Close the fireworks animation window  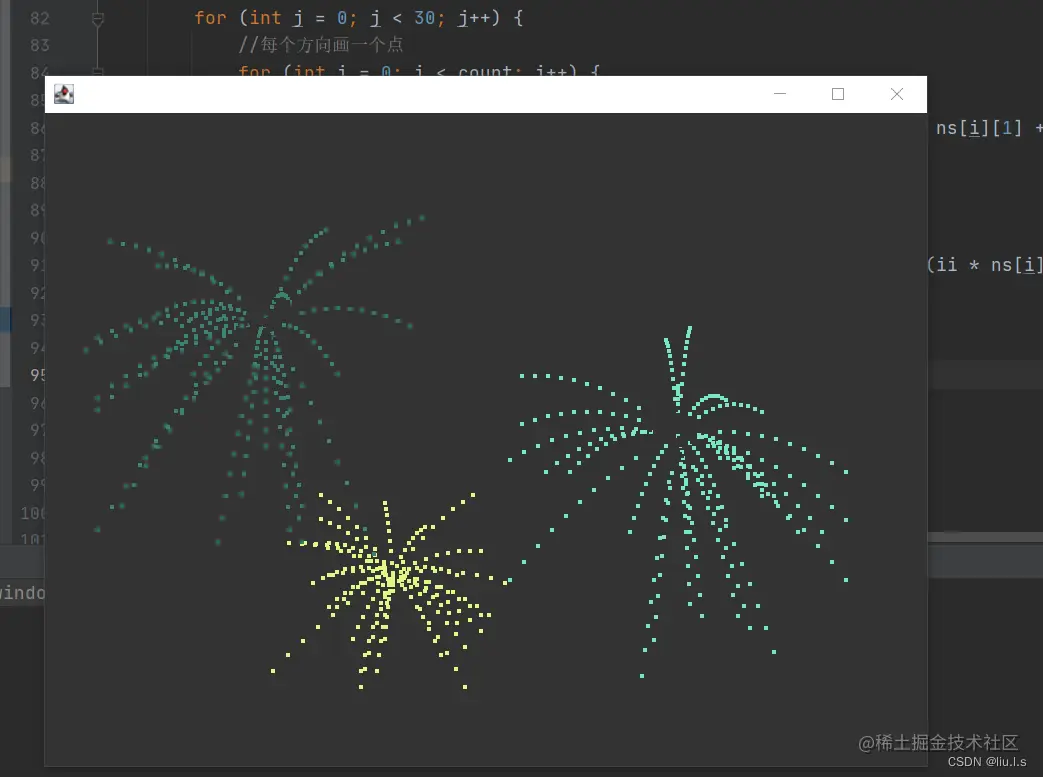897,94
